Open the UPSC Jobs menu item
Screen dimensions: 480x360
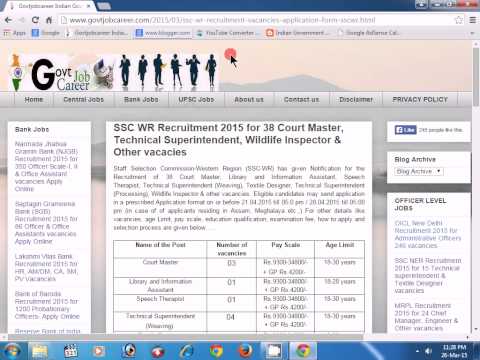point(196,99)
